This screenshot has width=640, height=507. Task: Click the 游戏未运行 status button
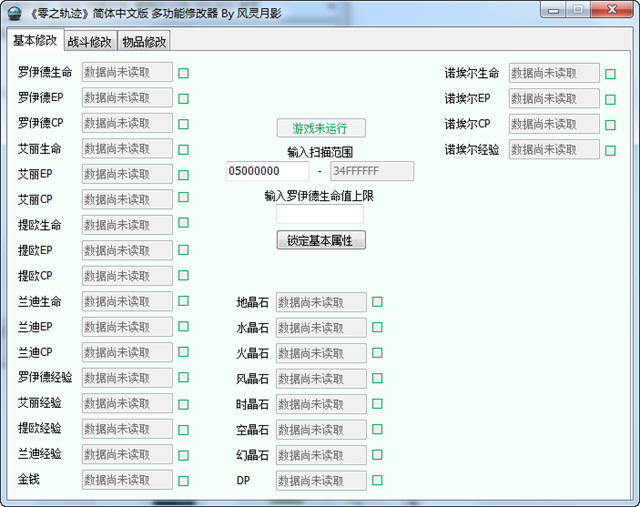point(321,129)
